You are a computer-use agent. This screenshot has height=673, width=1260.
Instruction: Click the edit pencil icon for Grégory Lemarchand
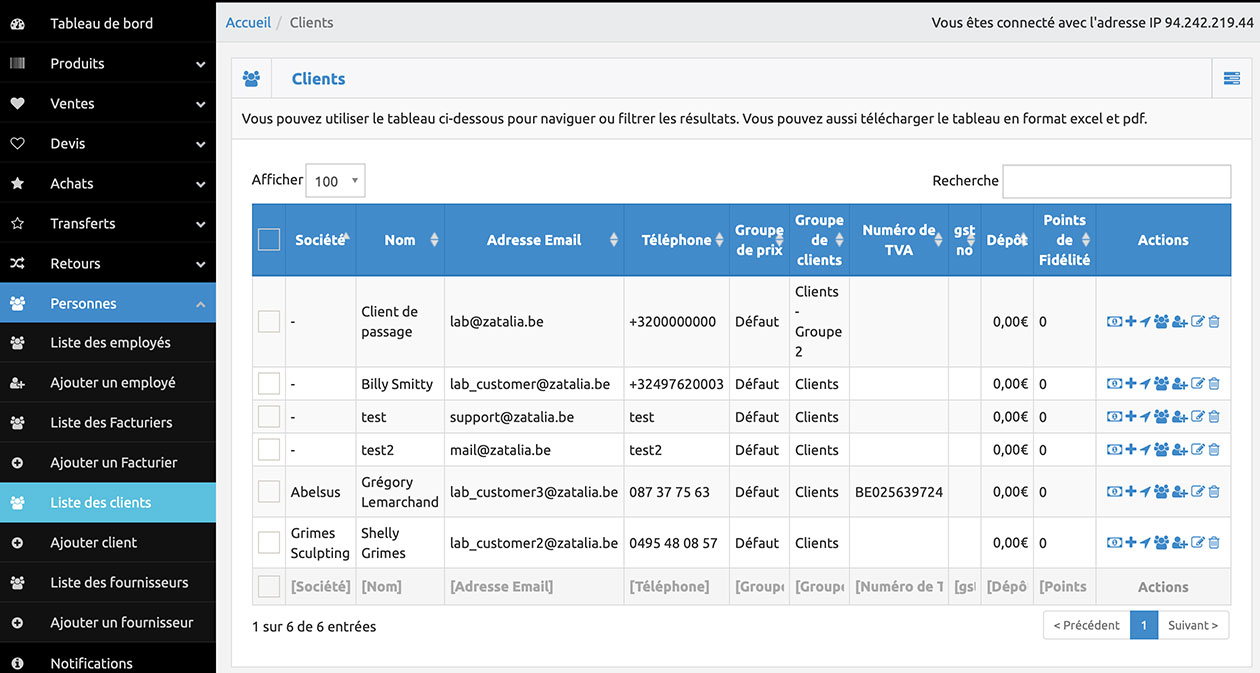pos(1197,492)
